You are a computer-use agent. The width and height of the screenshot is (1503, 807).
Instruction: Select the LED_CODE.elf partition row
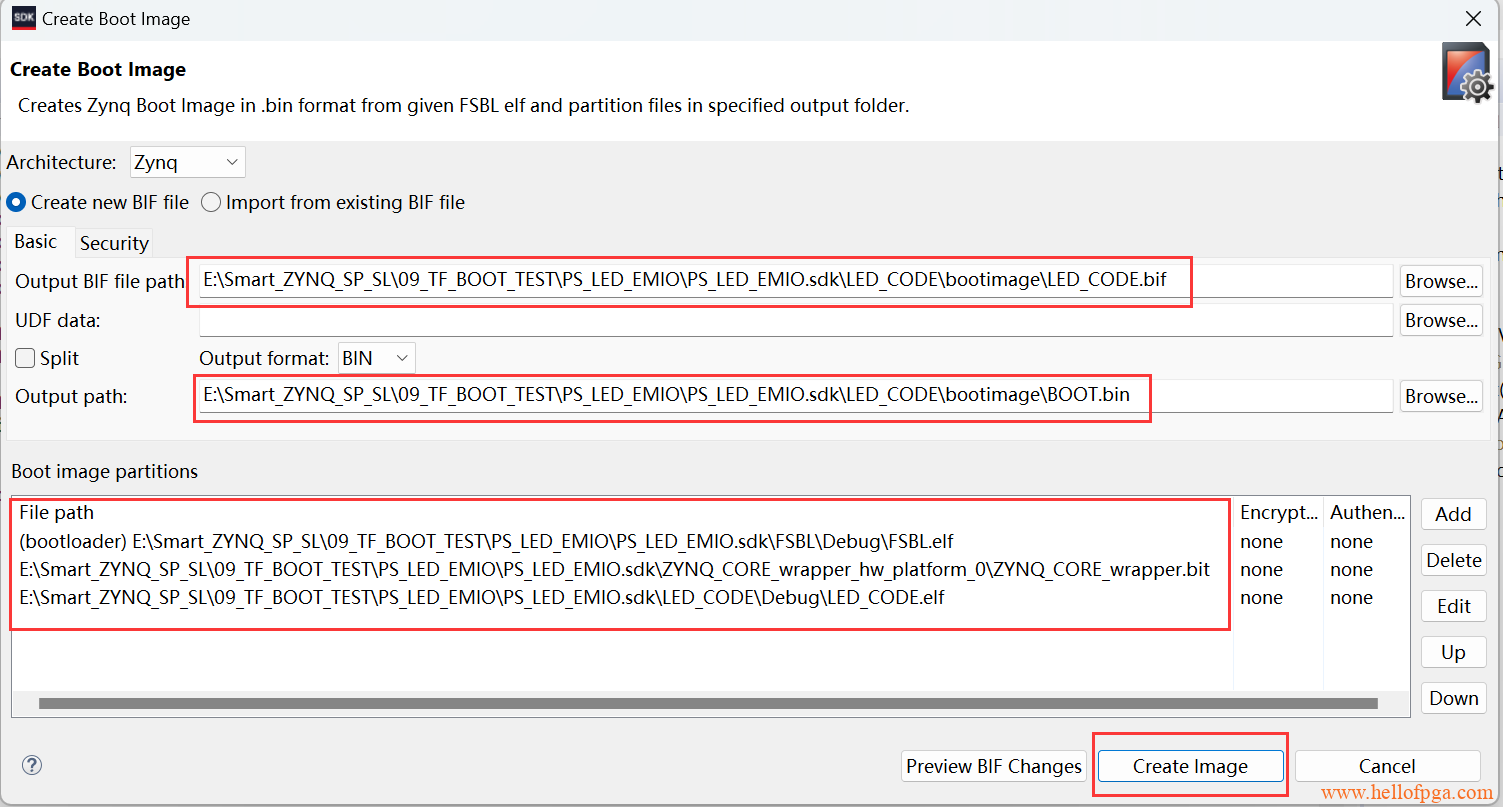coord(482,597)
